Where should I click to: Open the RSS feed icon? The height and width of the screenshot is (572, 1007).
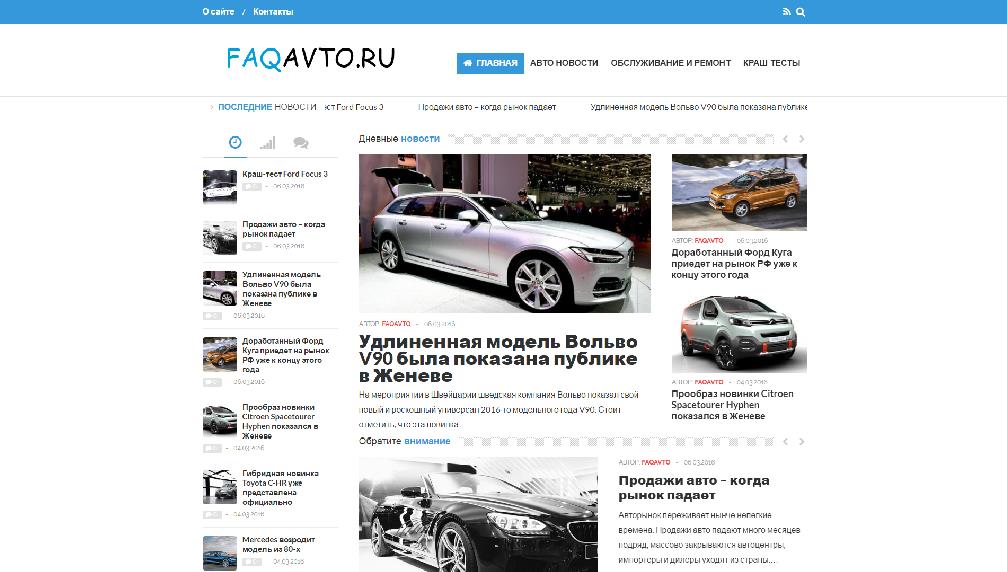tap(786, 12)
